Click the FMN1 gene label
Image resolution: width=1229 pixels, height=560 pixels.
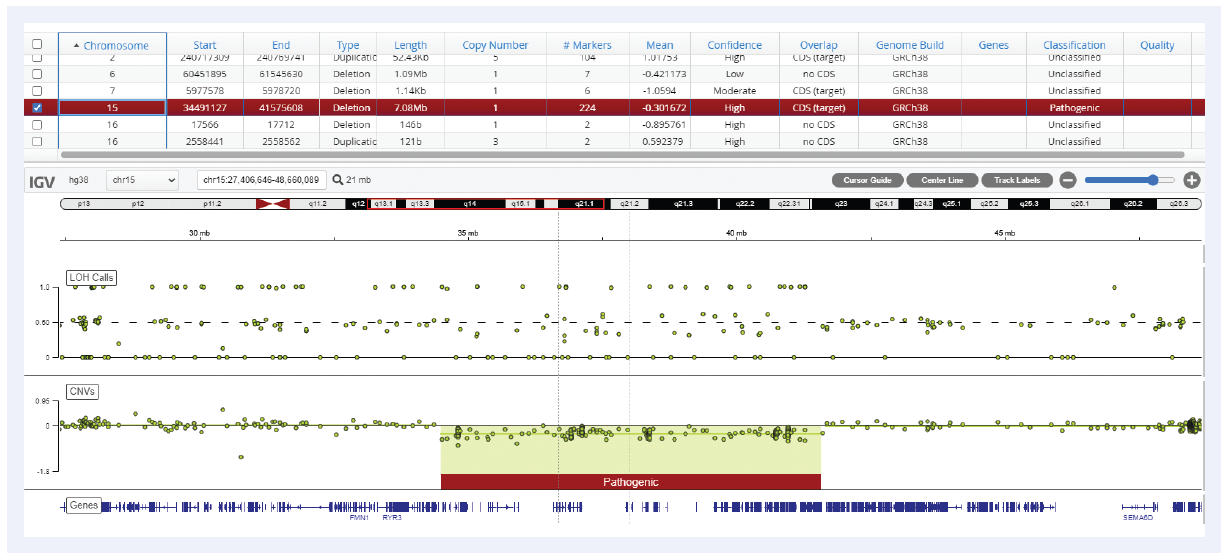359,519
